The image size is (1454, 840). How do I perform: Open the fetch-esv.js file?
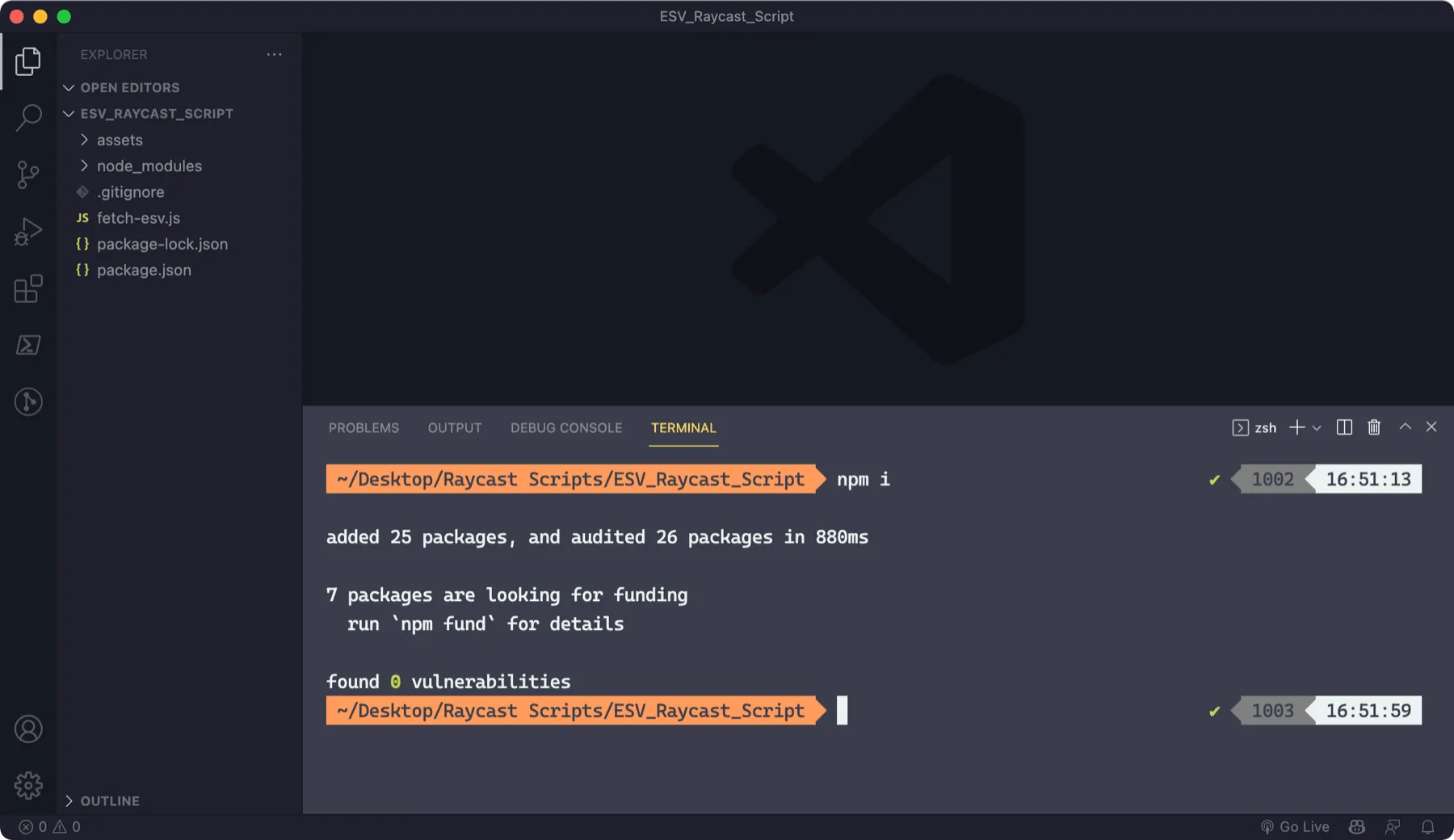pyautogui.click(x=138, y=217)
